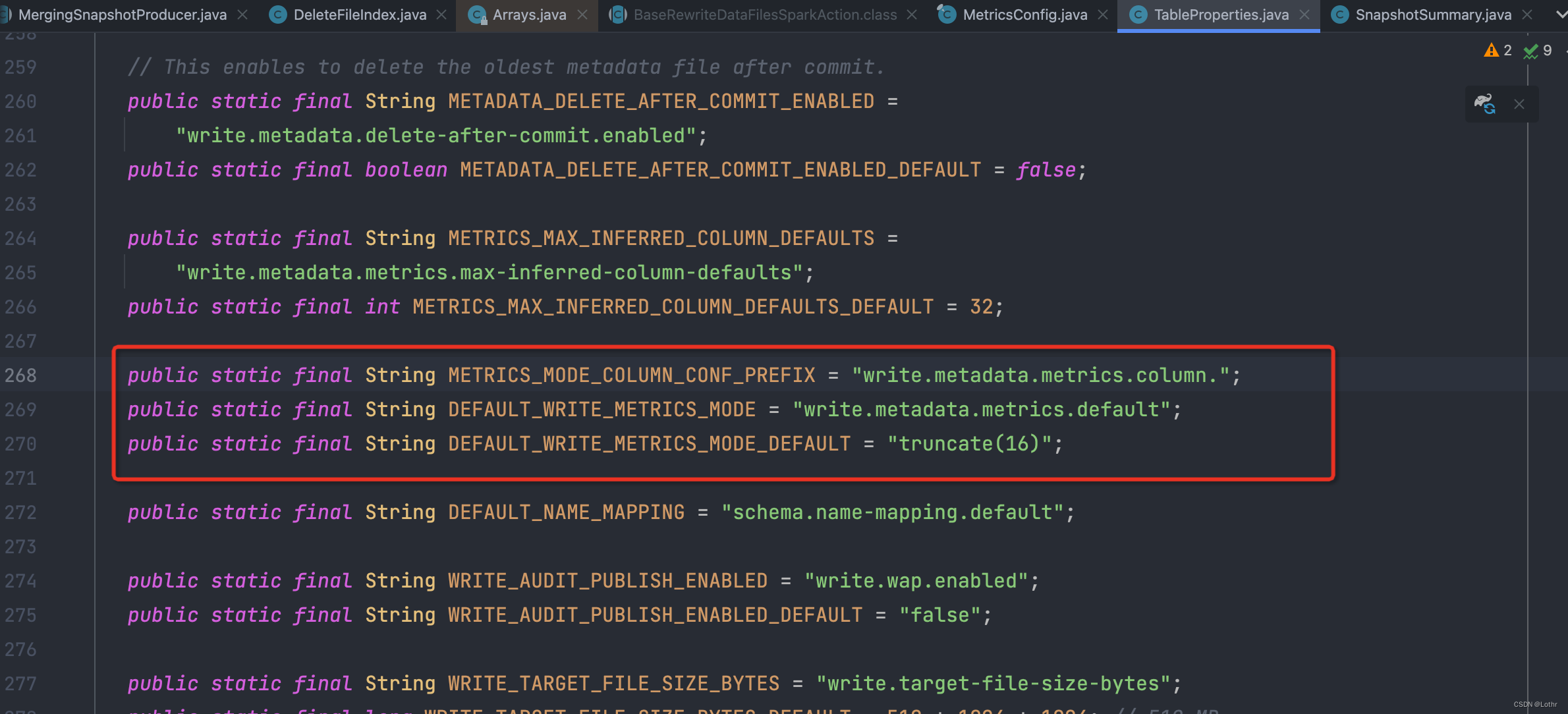The height and width of the screenshot is (714, 1568).
Task: Click the truncate(16) string literal
Action: [x=973, y=443]
